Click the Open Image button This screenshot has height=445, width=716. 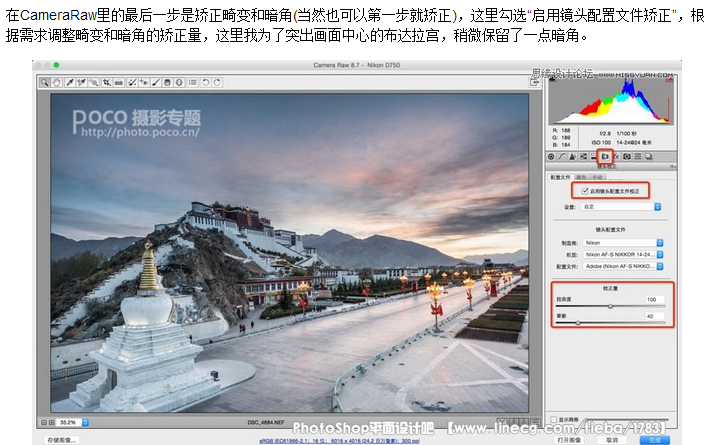click(x=569, y=440)
